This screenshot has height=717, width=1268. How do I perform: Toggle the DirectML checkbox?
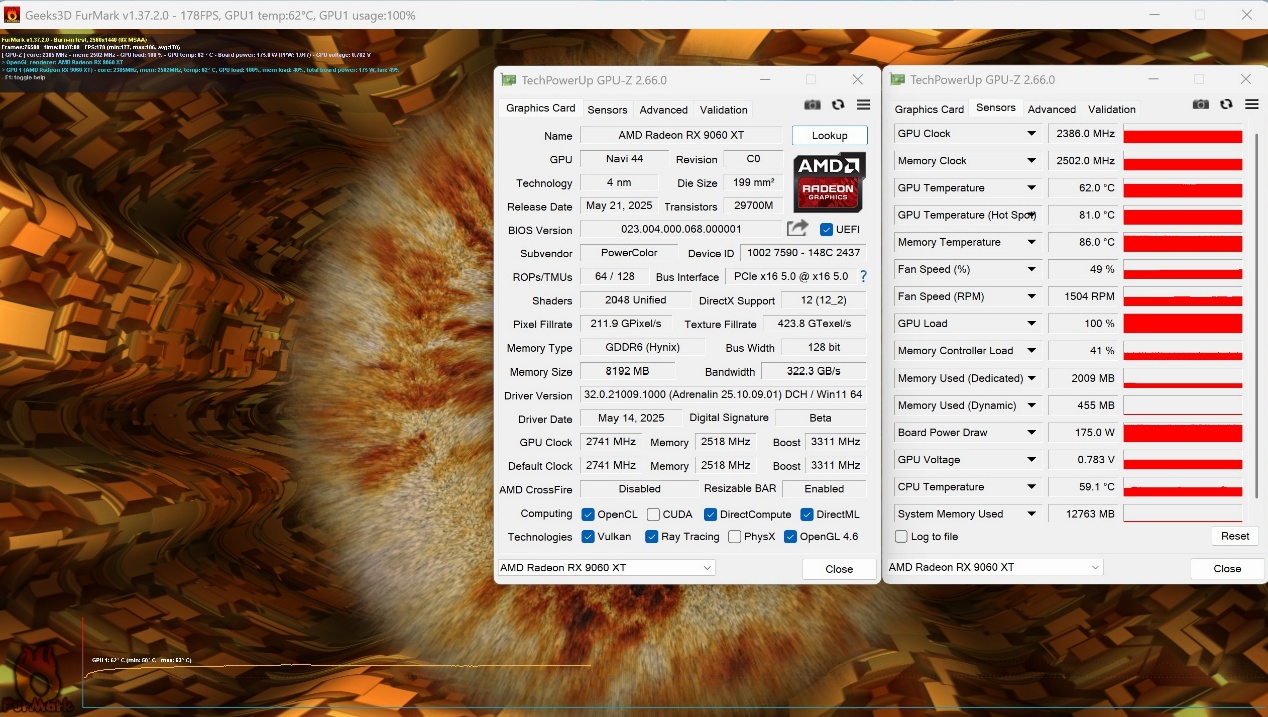pos(806,514)
